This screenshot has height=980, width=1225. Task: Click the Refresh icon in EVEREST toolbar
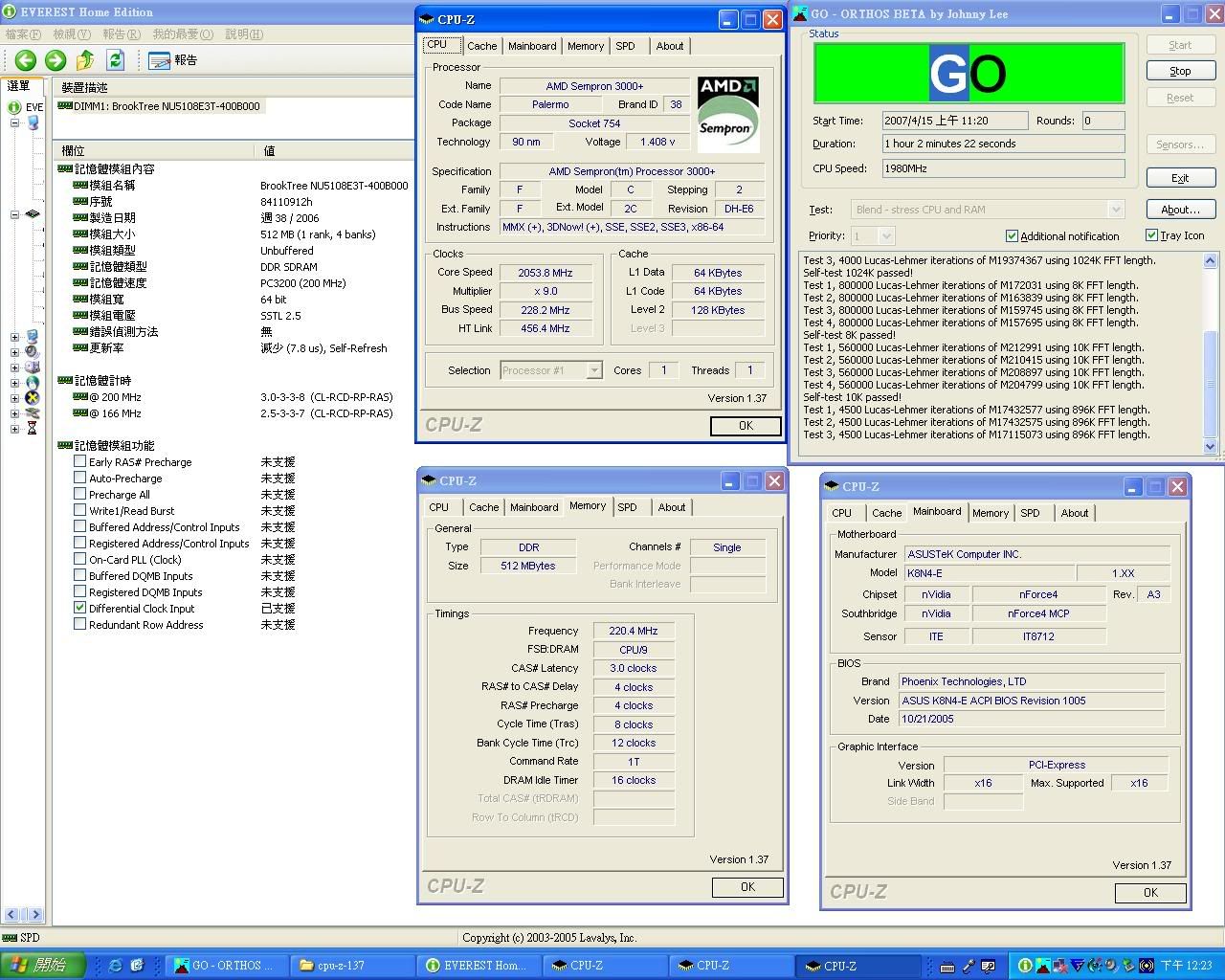(x=116, y=60)
